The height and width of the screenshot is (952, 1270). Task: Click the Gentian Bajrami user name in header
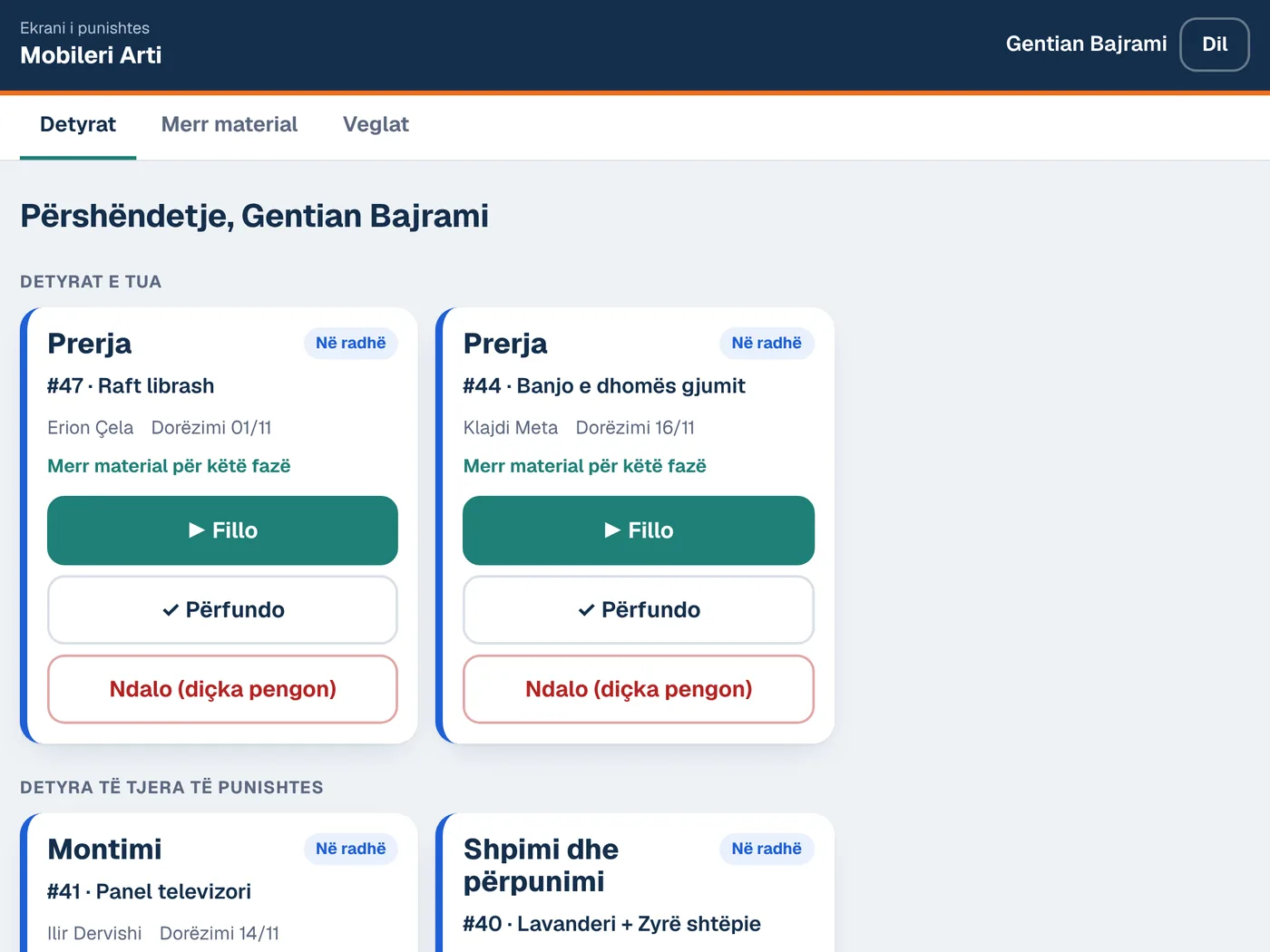tap(1087, 44)
